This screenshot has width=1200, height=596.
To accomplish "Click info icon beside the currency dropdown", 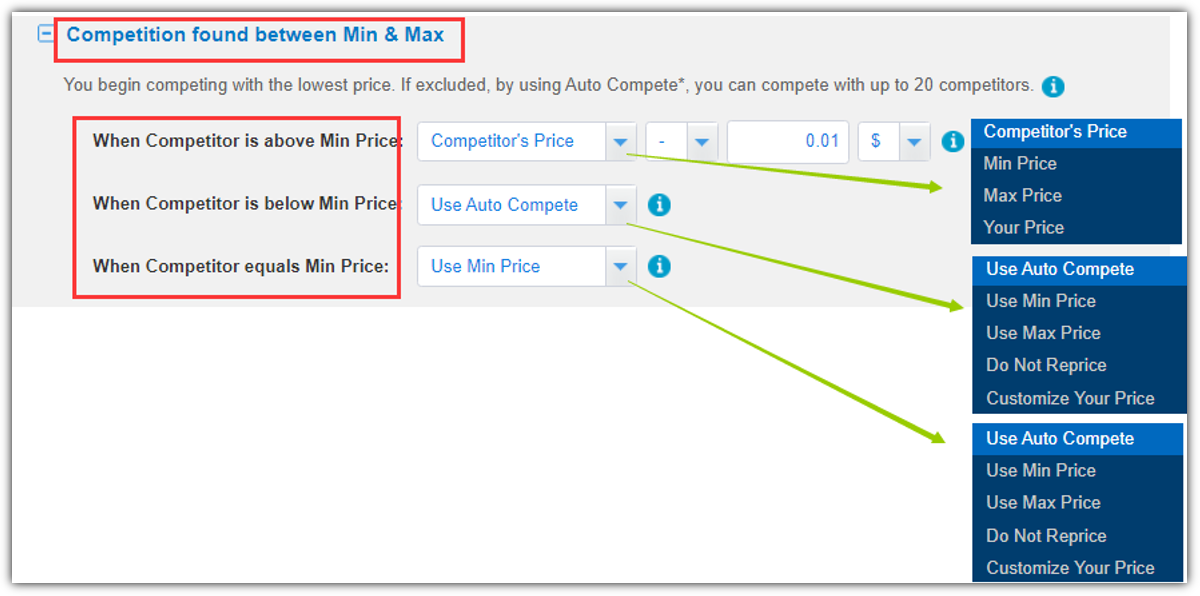I will pos(952,142).
